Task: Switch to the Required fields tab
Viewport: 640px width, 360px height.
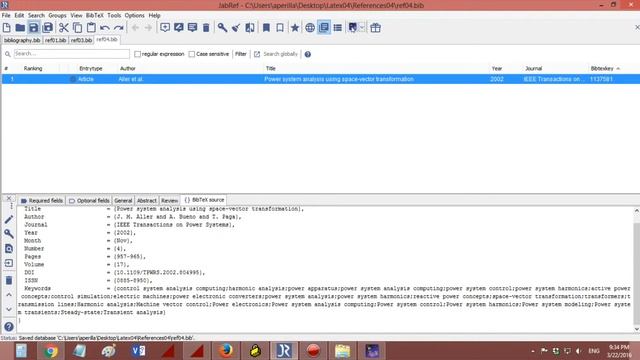Action: [x=42, y=200]
